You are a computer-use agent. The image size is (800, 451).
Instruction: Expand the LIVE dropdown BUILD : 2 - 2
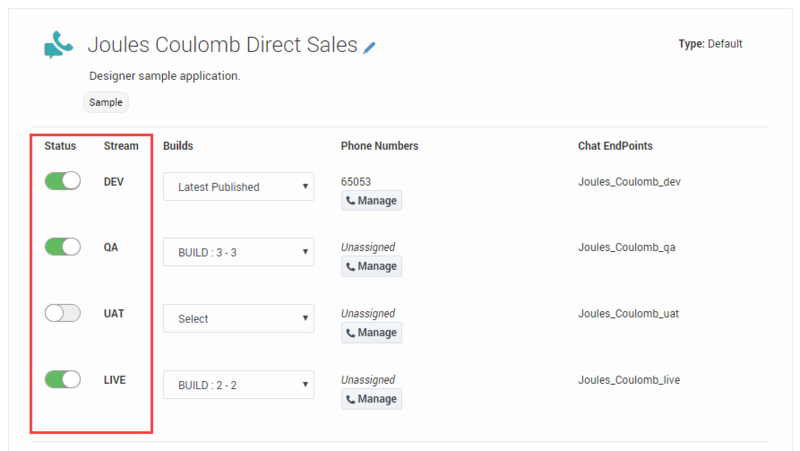[x=238, y=385]
